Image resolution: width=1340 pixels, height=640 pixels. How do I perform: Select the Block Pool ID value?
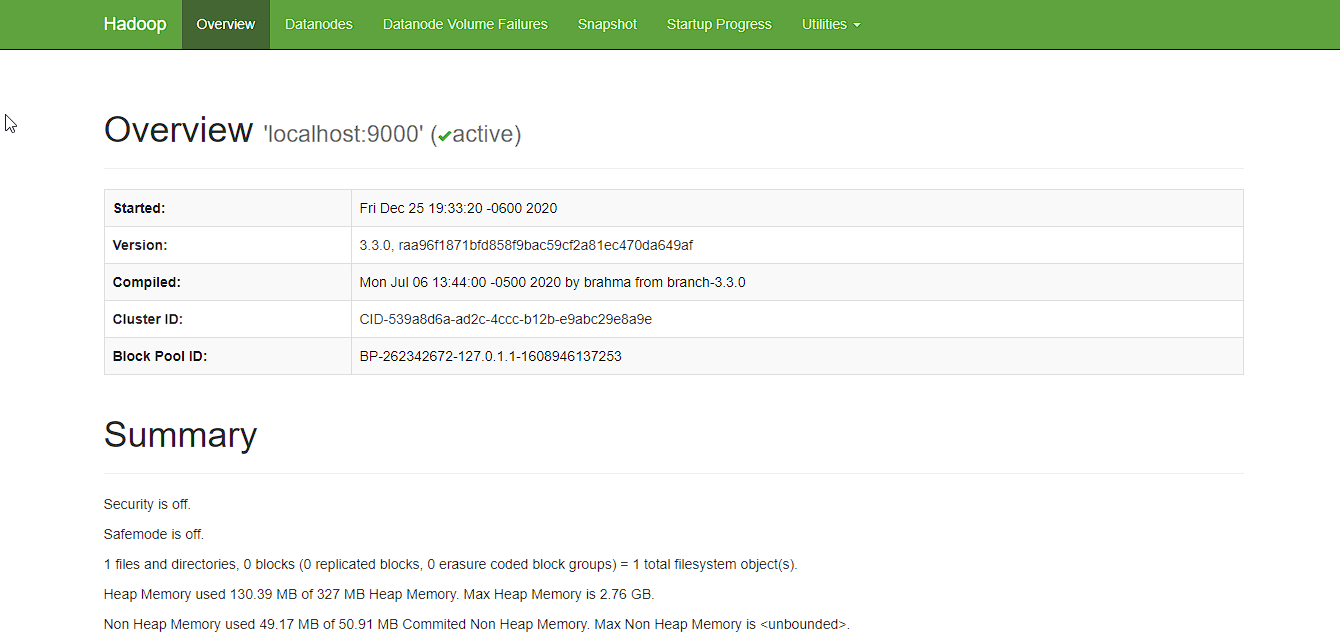[490, 355]
